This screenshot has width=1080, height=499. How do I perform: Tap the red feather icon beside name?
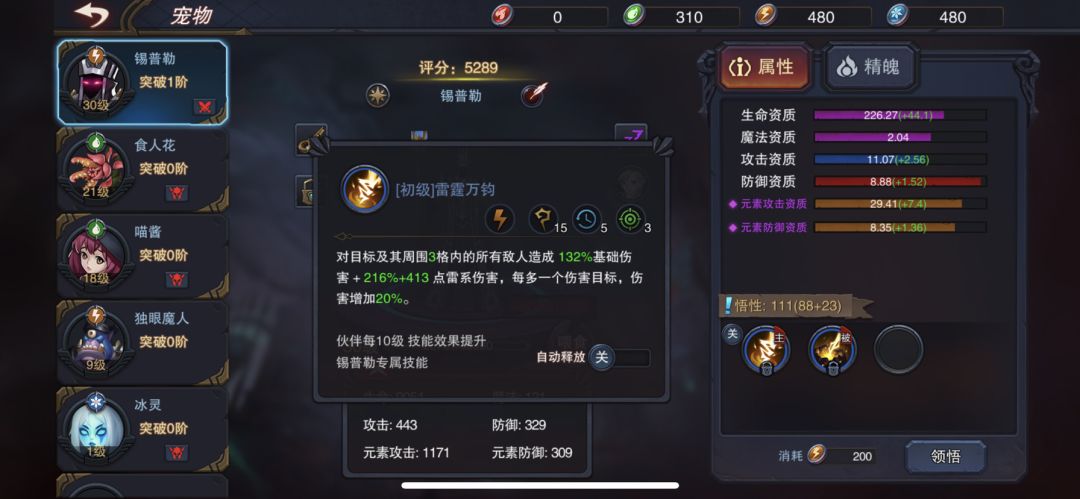tap(534, 95)
